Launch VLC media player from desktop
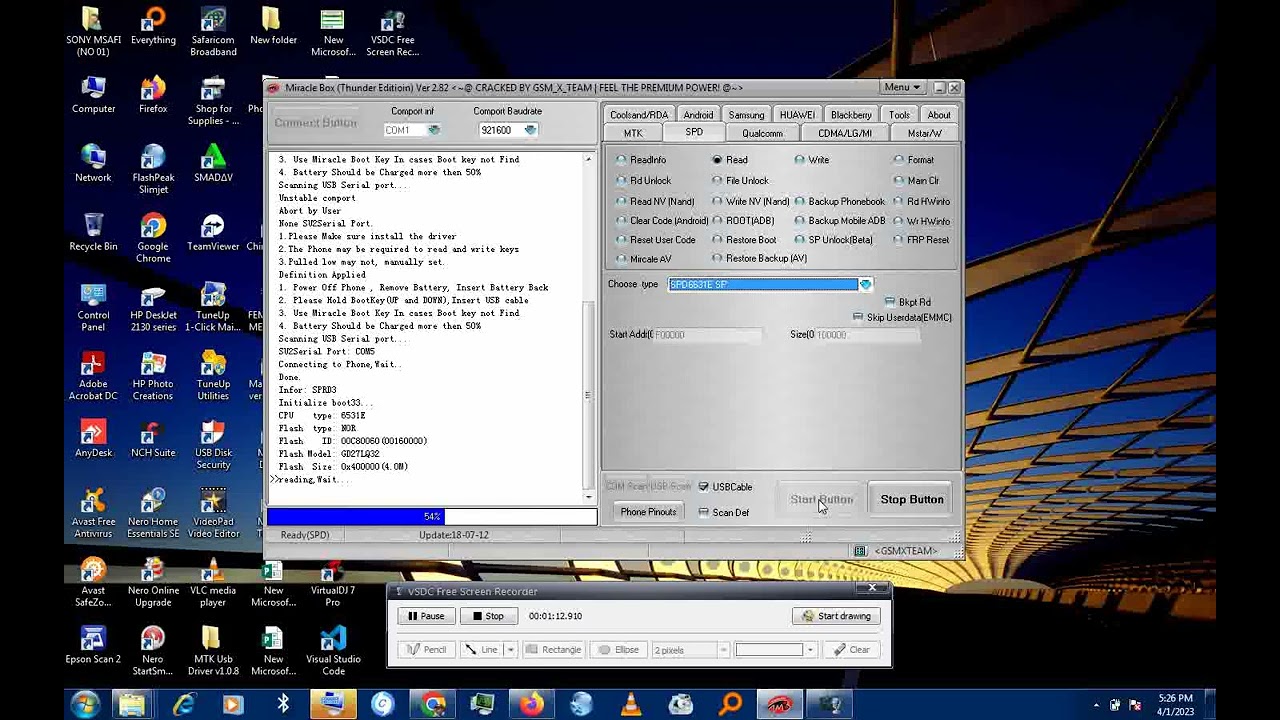 point(213,584)
